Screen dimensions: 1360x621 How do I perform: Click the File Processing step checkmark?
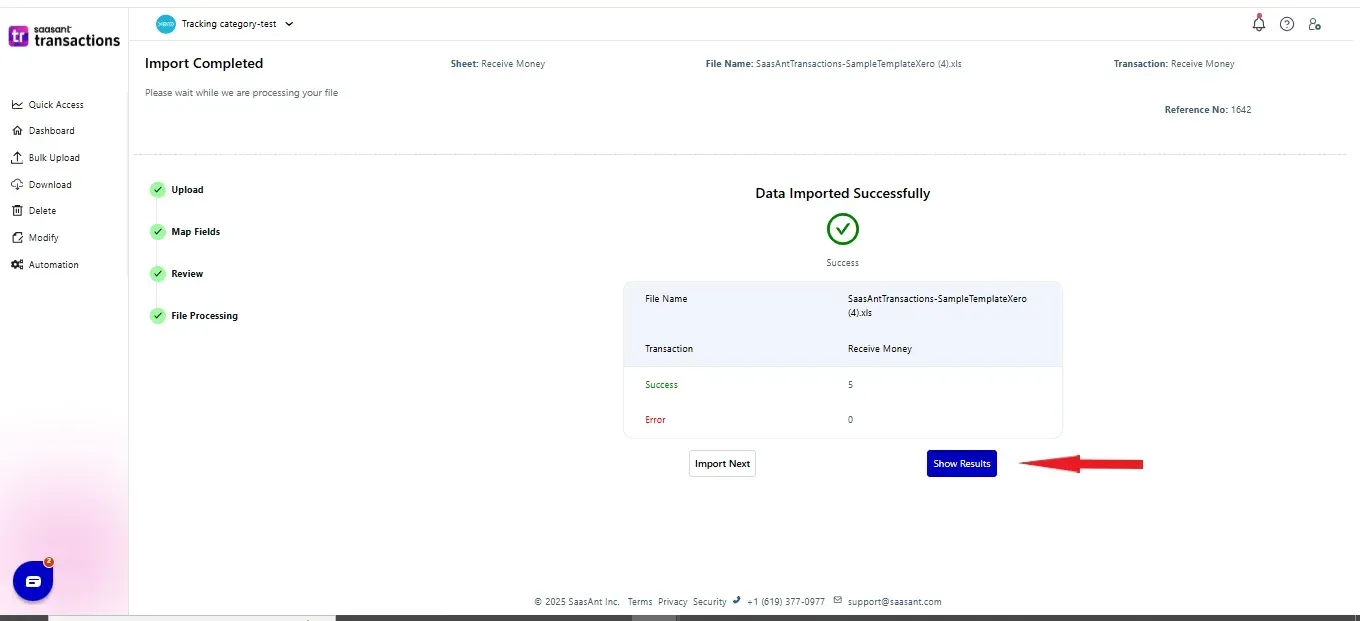pyautogui.click(x=157, y=315)
